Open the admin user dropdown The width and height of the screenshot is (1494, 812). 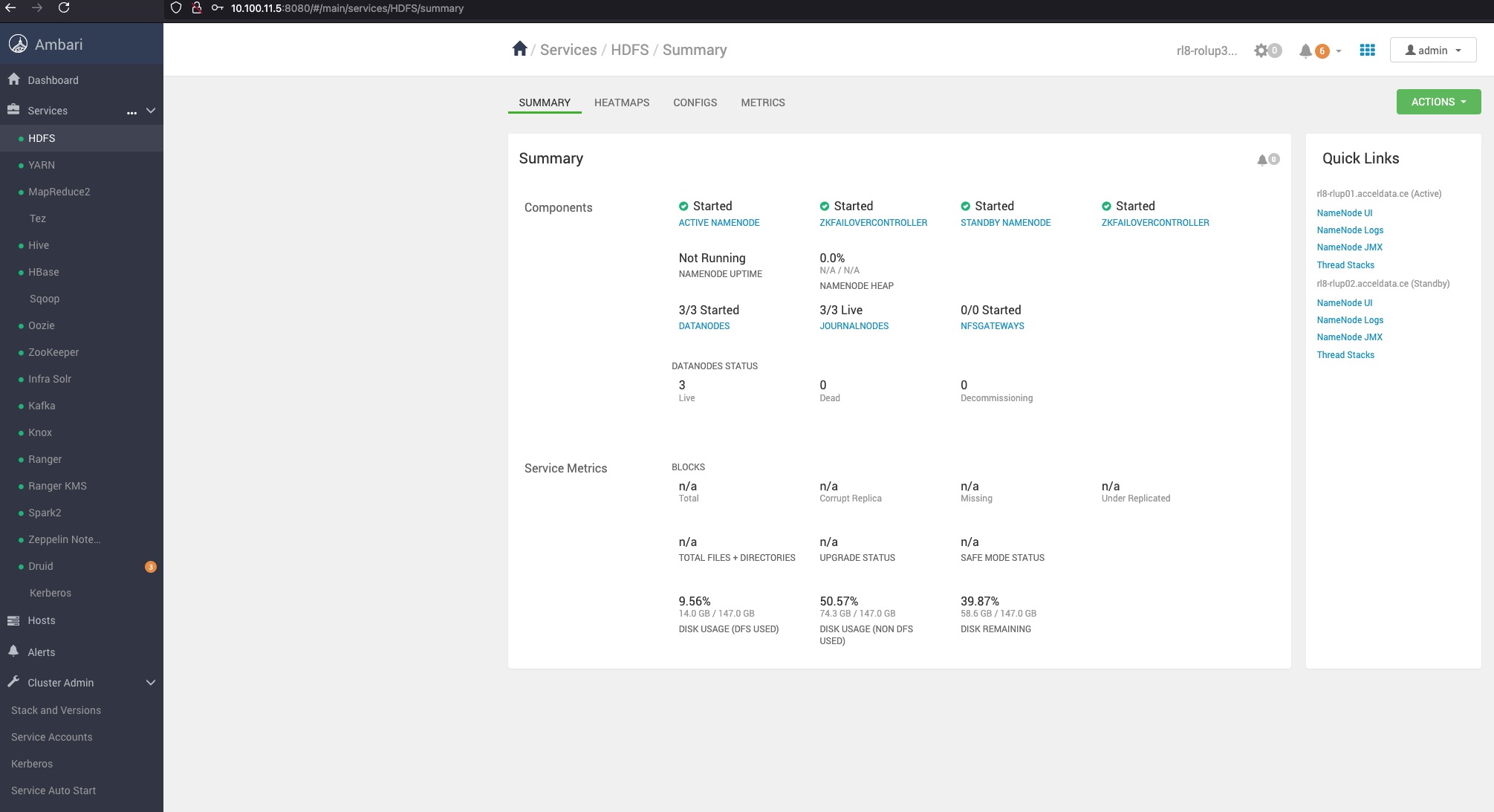(x=1432, y=50)
